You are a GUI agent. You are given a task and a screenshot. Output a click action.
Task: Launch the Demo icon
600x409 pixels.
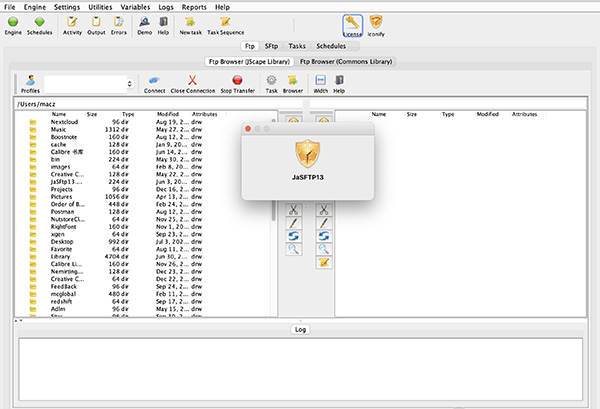pyautogui.click(x=144, y=22)
